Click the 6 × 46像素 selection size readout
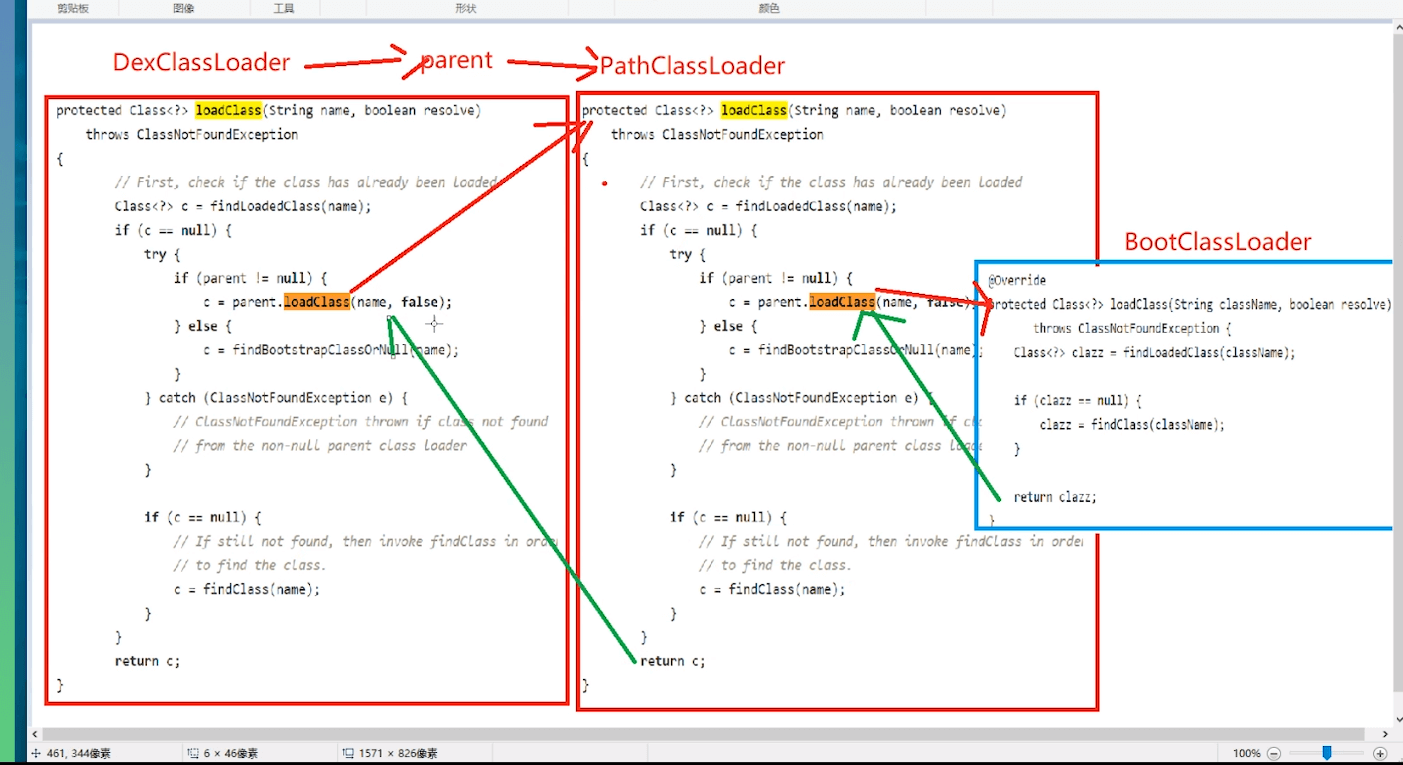 point(232,753)
